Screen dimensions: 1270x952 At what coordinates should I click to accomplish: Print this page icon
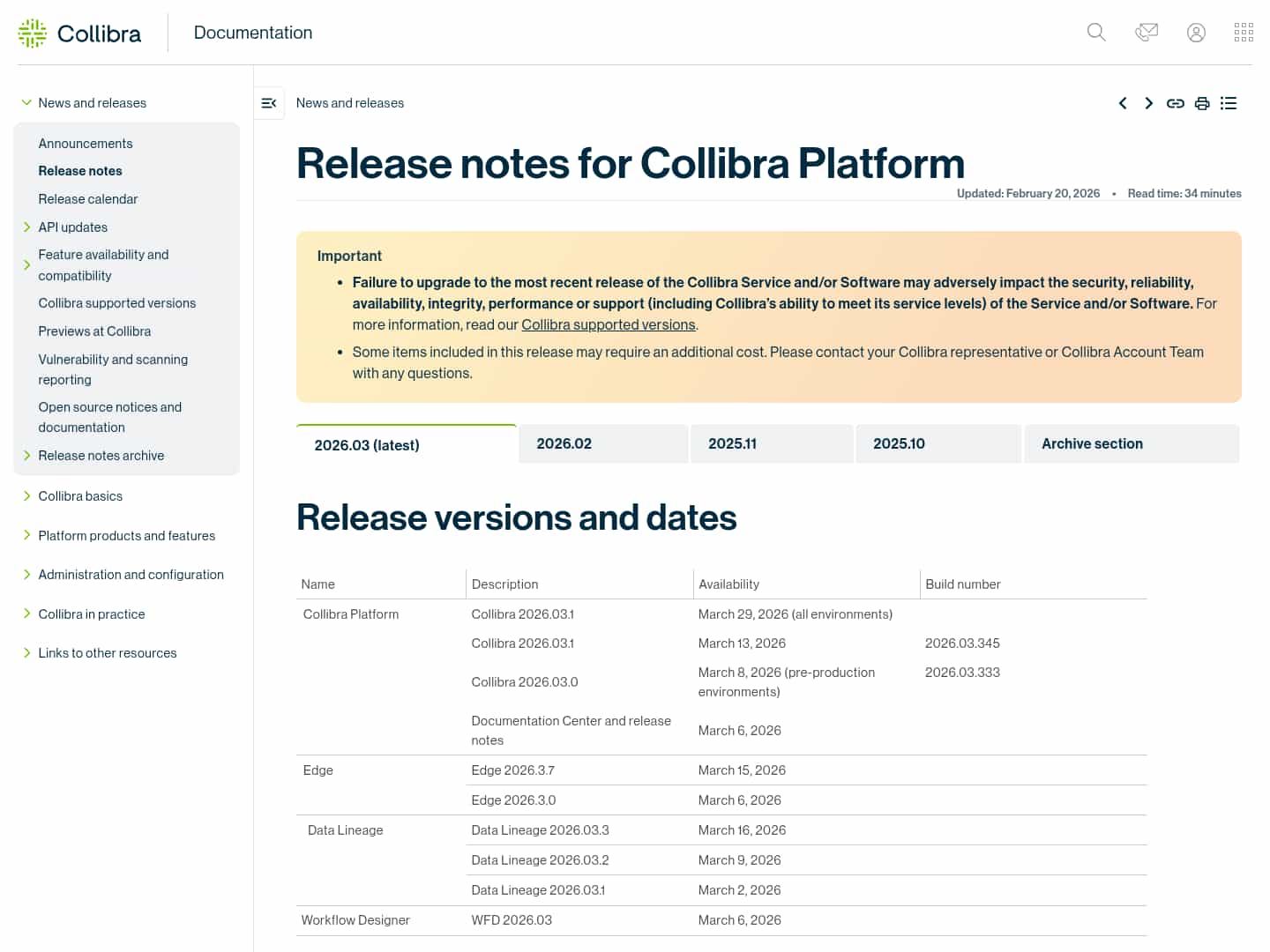1201,103
